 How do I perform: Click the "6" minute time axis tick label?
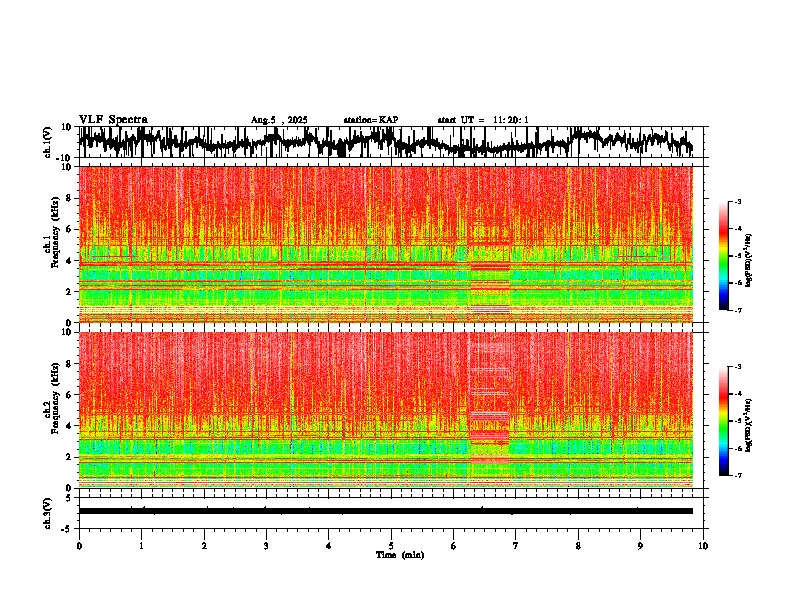click(x=454, y=546)
